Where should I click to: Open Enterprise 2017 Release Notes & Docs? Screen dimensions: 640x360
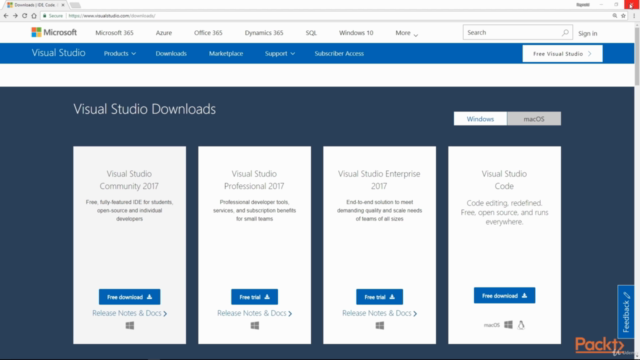[379, 313]
